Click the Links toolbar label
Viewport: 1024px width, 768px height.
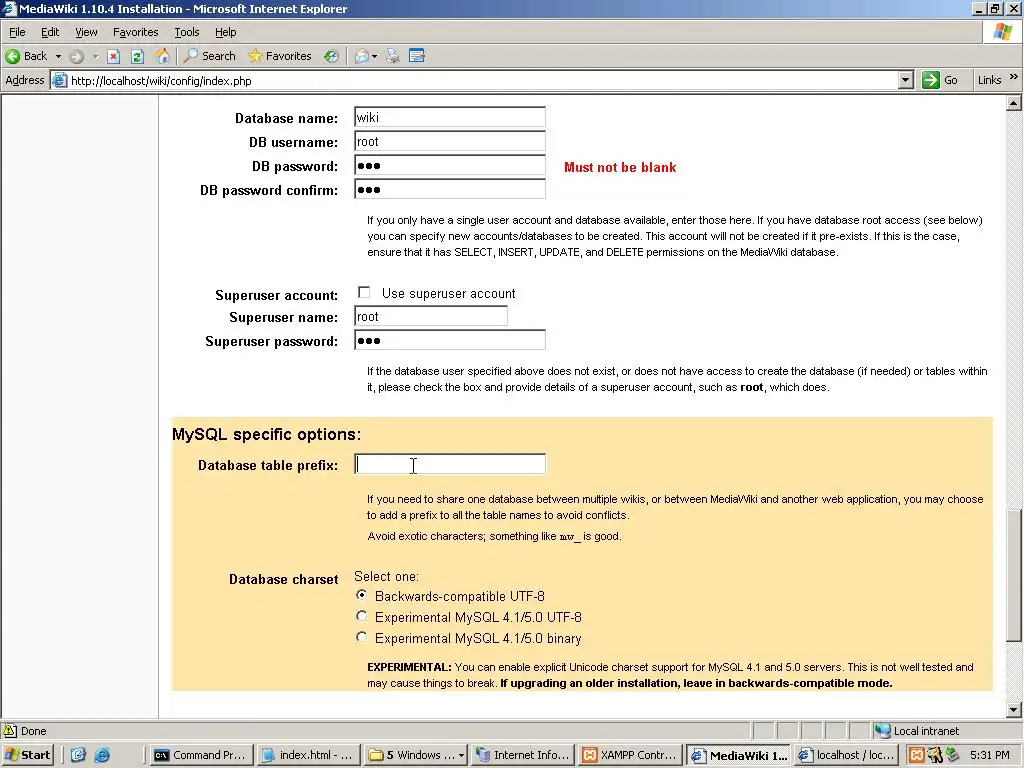(x=989, y=80)
